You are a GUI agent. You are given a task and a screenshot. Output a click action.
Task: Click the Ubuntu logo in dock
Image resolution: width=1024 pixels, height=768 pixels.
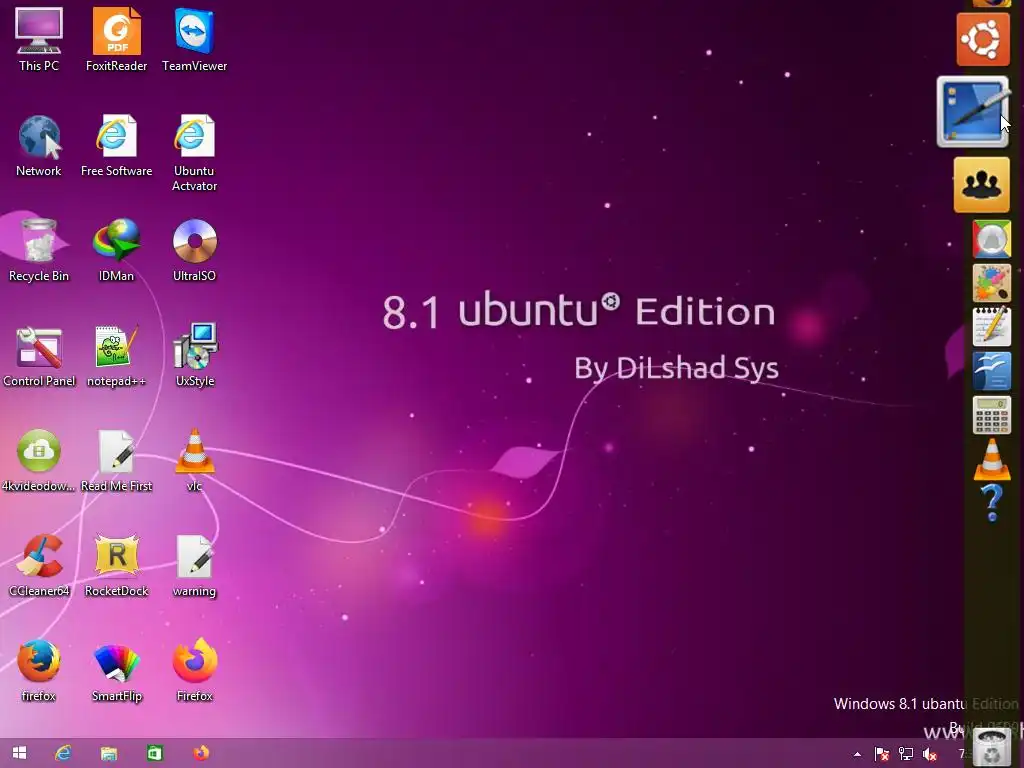tap(983, 39)
